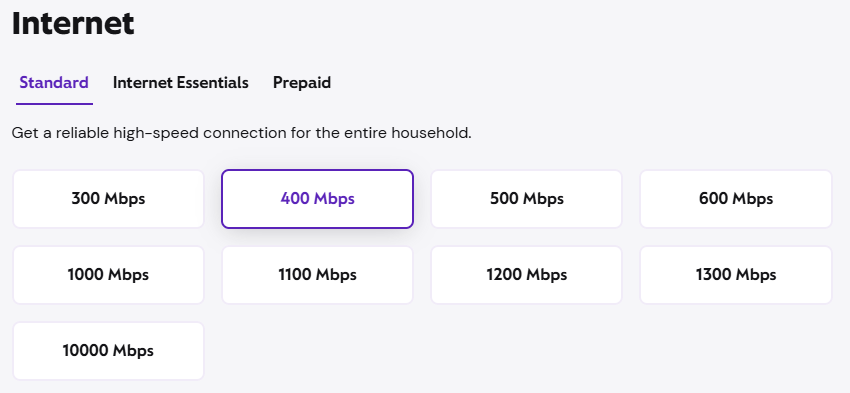Select the highlighted 400 Mbps plan
Screen dimensions: 850x393
click(317, 199)
